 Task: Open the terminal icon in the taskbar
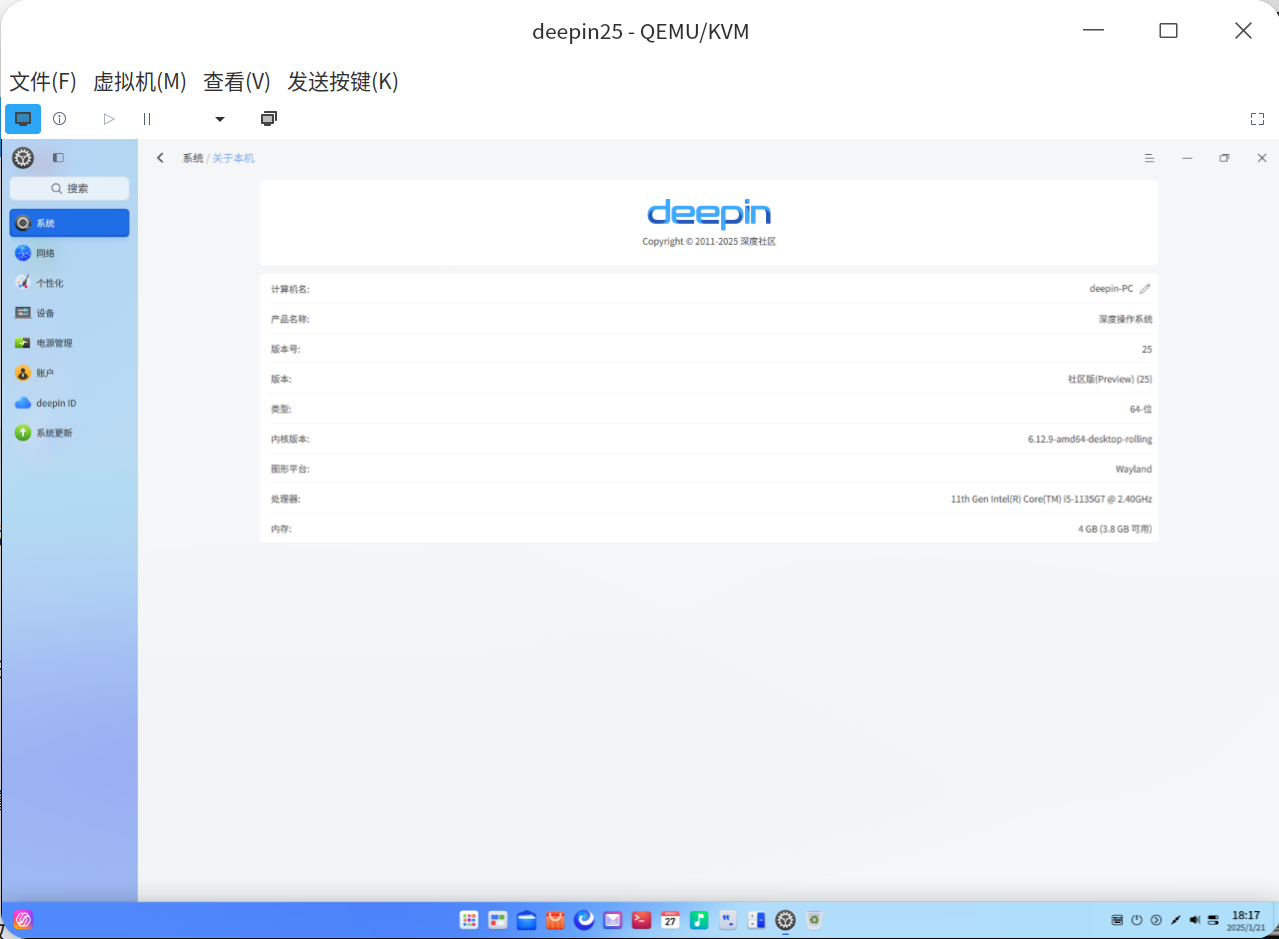click(641, 920)
